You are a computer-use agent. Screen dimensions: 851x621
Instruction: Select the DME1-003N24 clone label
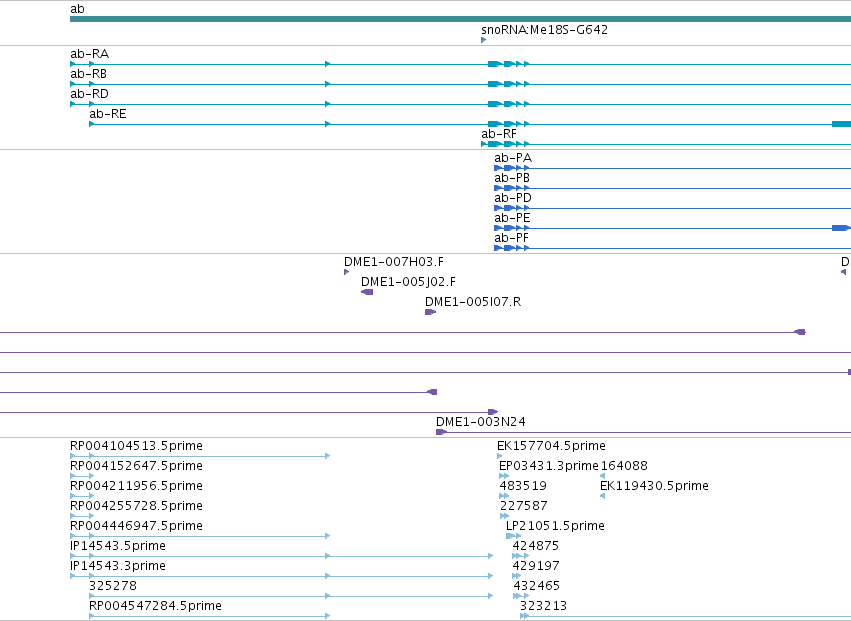[481, 422]
